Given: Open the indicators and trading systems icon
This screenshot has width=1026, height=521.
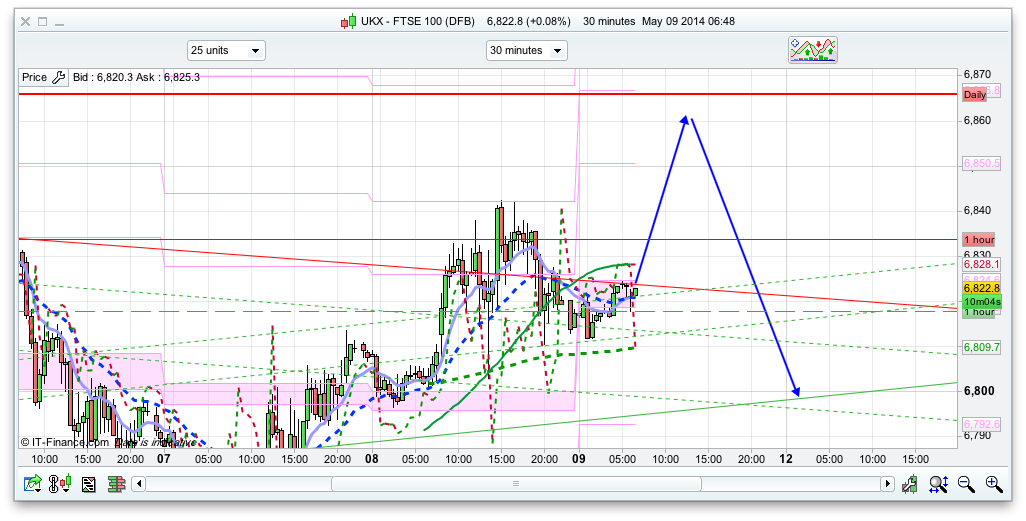Looking at the screenshot, I should [812, 50].
